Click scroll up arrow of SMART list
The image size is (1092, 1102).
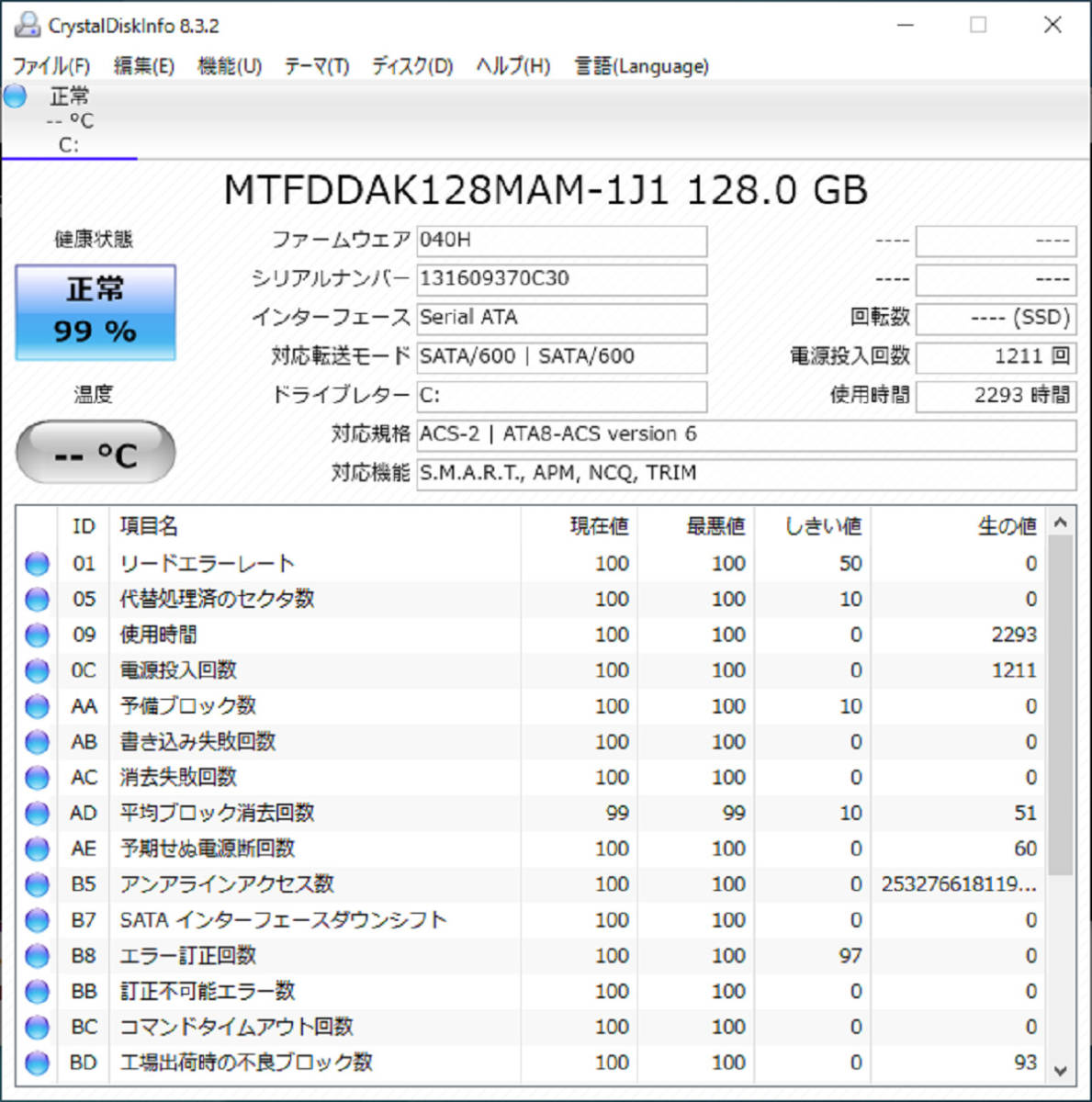pos(1061,523)
